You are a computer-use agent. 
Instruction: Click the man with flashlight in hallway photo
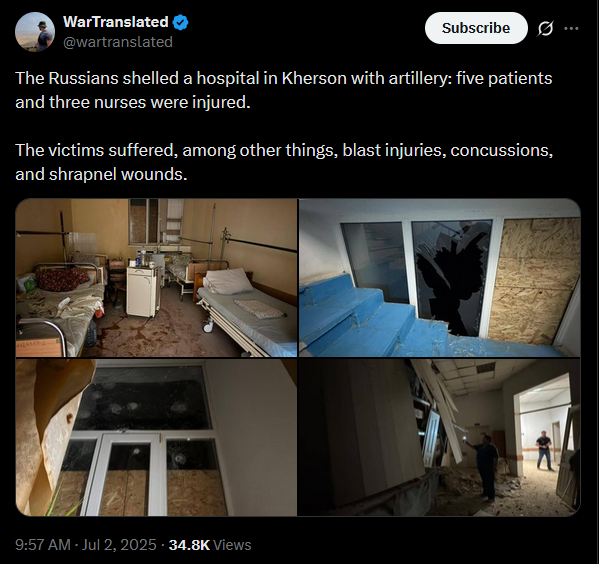pos(485,466)
